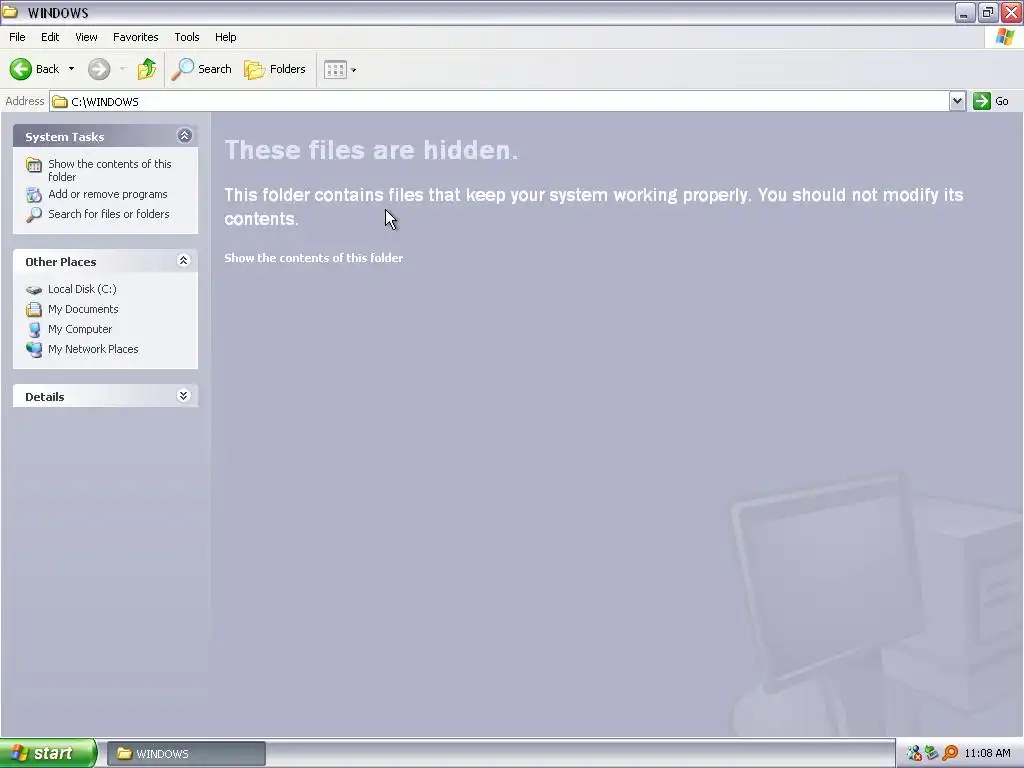
Task: Click sidebar link Show the contents of this folder
Action: click(110, 170)
